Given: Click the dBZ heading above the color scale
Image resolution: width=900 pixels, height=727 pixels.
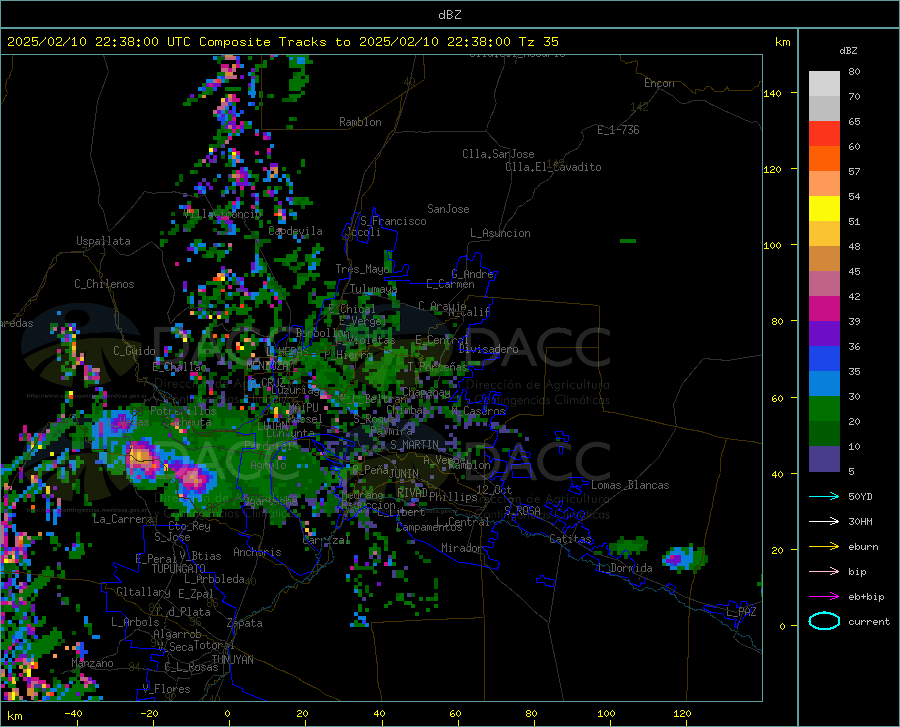Looking at the screenshot, I should point(848,50).
